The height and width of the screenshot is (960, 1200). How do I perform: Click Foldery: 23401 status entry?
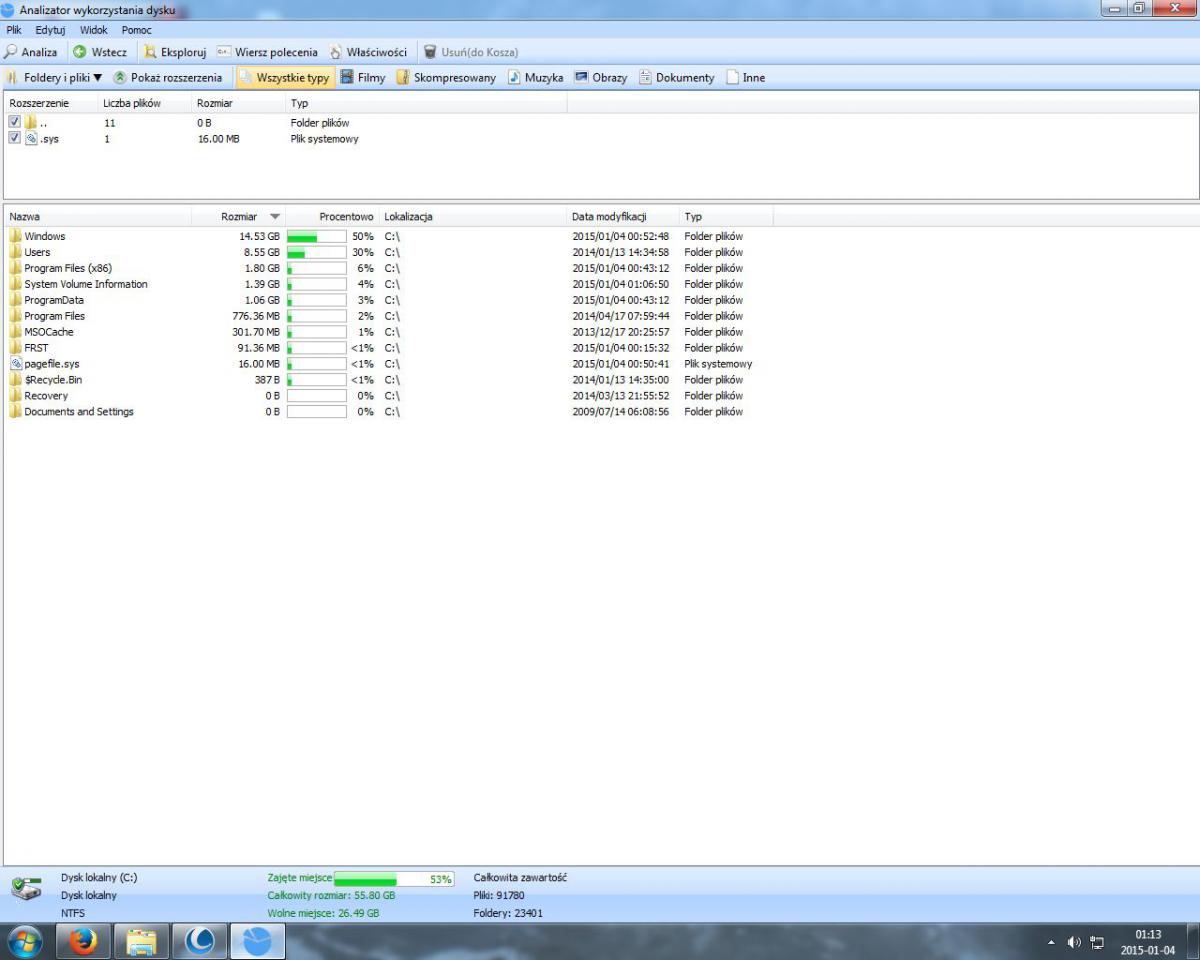pos(508,913)
